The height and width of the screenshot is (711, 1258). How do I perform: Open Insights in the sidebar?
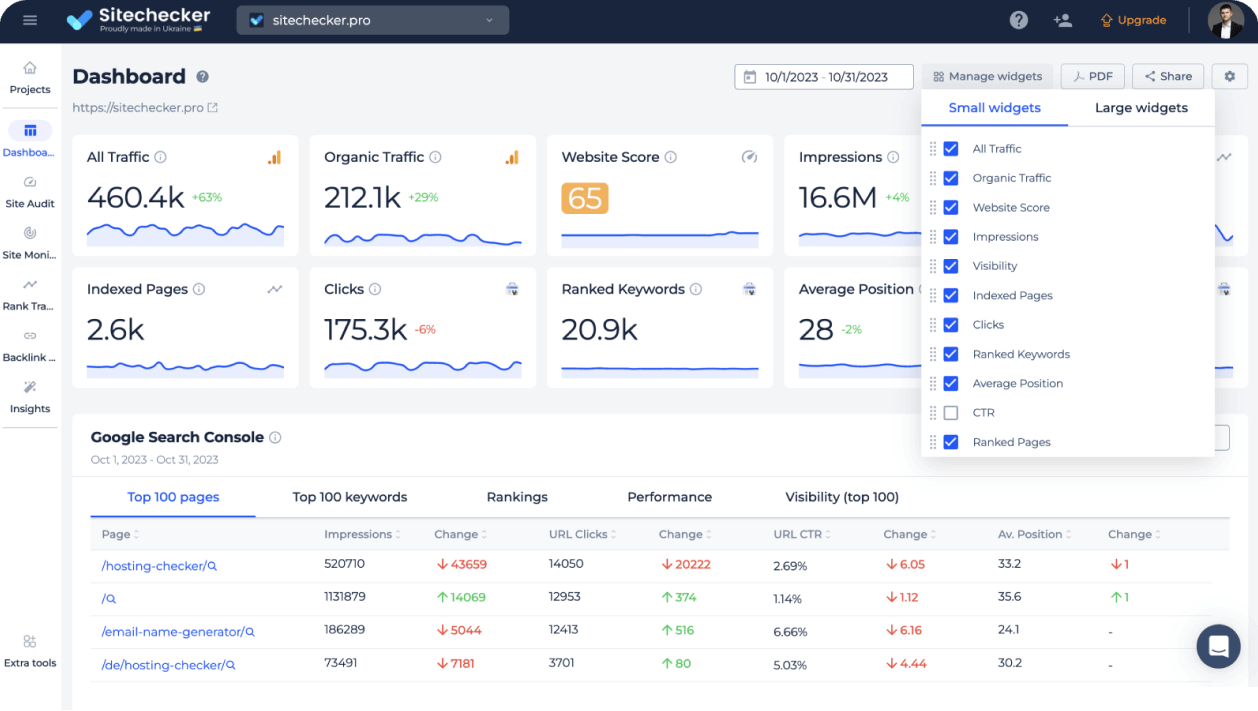click(30, 397)
